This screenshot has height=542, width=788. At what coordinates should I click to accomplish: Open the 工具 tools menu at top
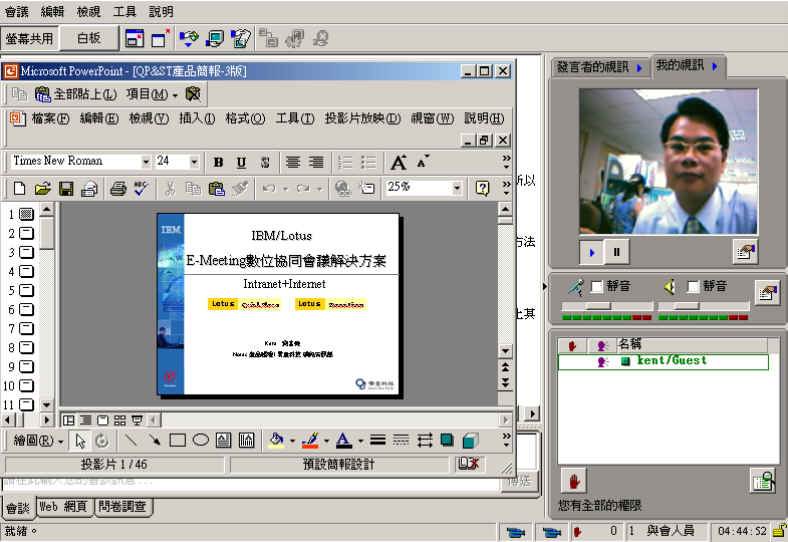coord(125,12)
